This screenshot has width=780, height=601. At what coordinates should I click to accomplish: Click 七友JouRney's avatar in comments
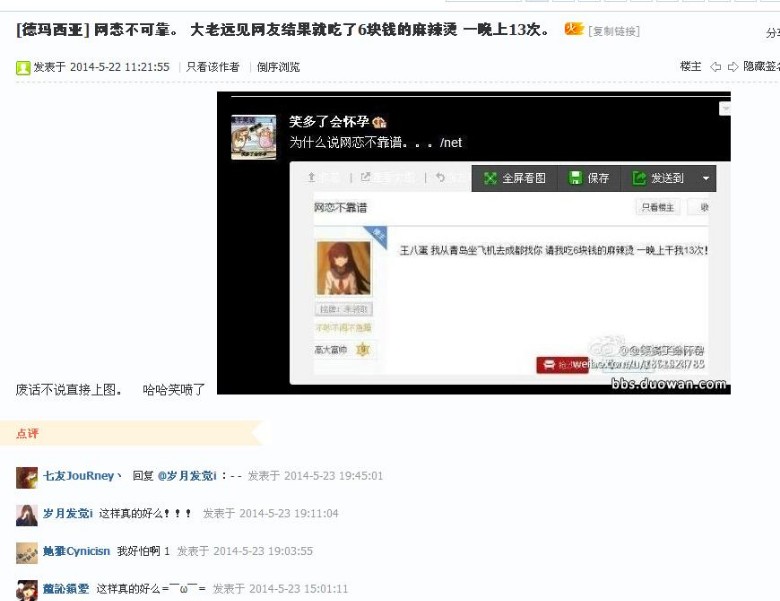[x=27, y=477]
